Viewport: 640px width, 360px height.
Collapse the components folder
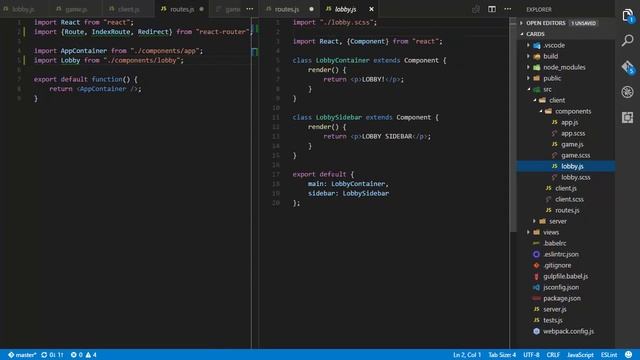click(540, 111)
